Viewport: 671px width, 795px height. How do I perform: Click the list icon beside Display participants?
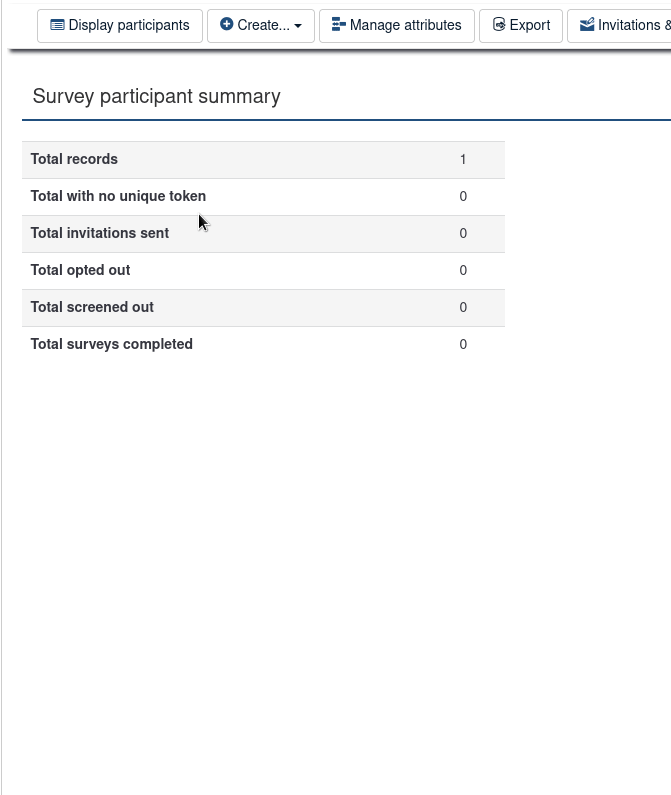(x=57, y=25)
